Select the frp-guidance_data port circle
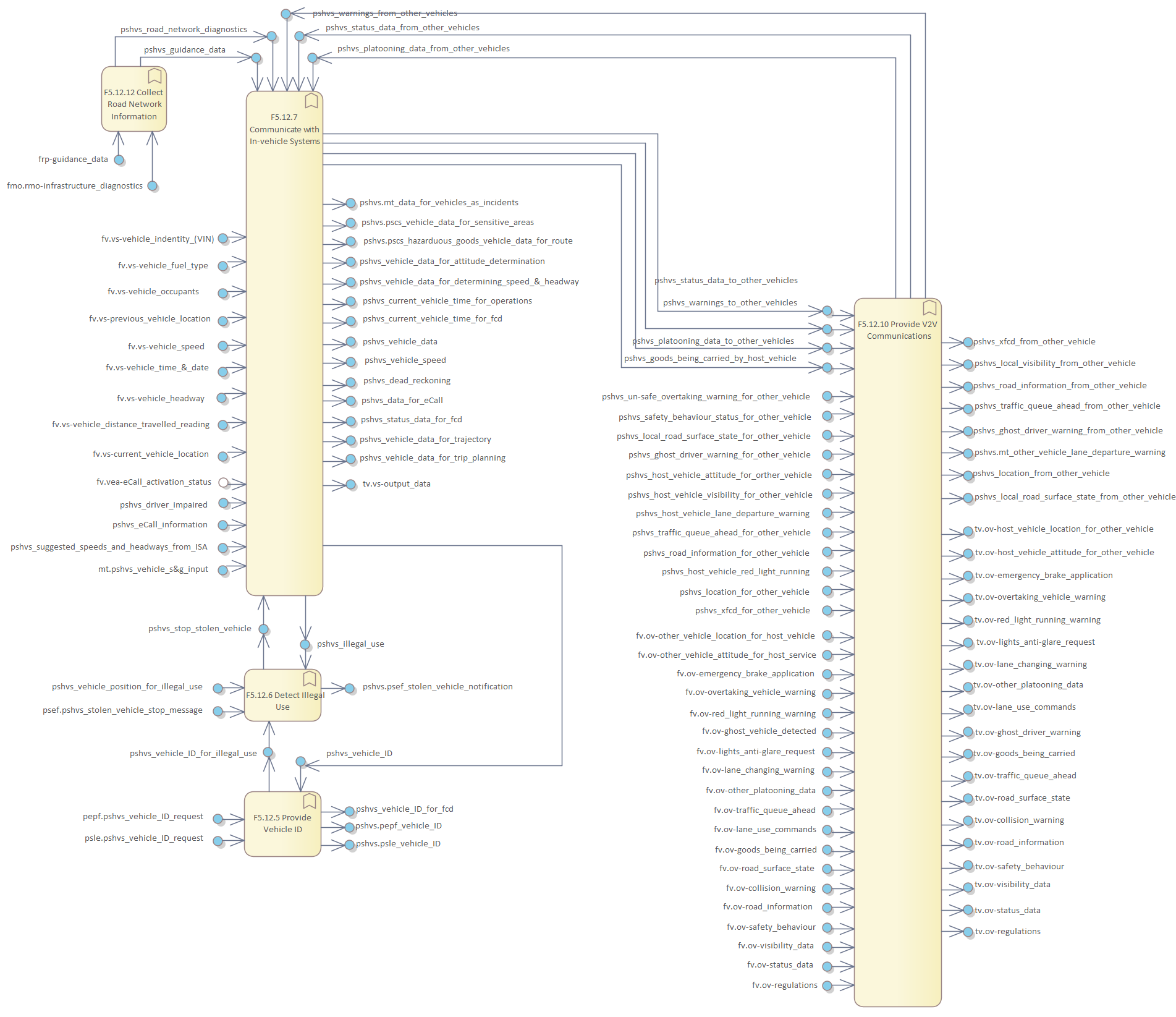Image resolution: width=1176 pixels, height=1017 pixels. tap(119, 160)
